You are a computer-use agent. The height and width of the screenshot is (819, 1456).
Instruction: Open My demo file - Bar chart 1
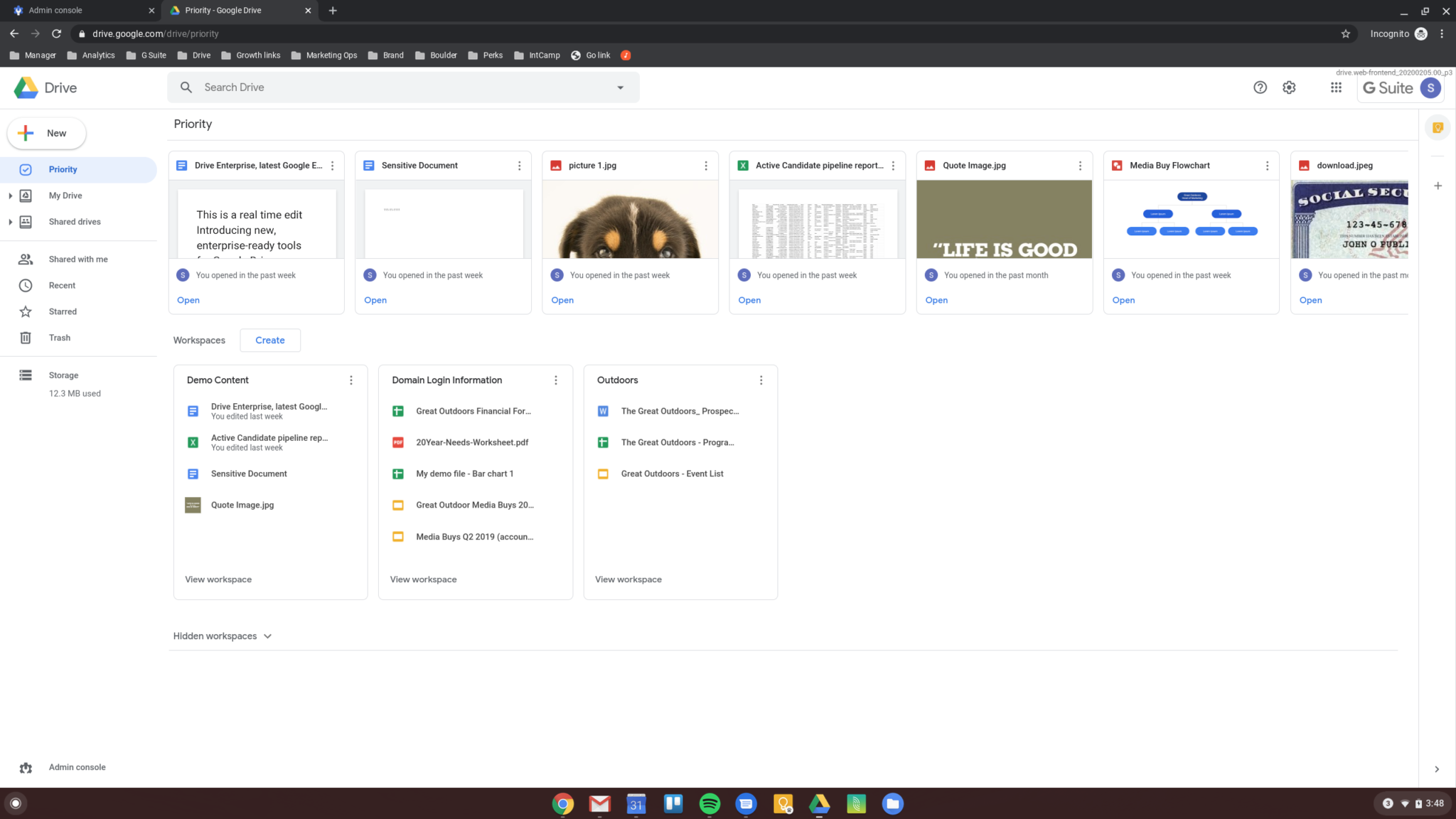click(x=464, y=474)
